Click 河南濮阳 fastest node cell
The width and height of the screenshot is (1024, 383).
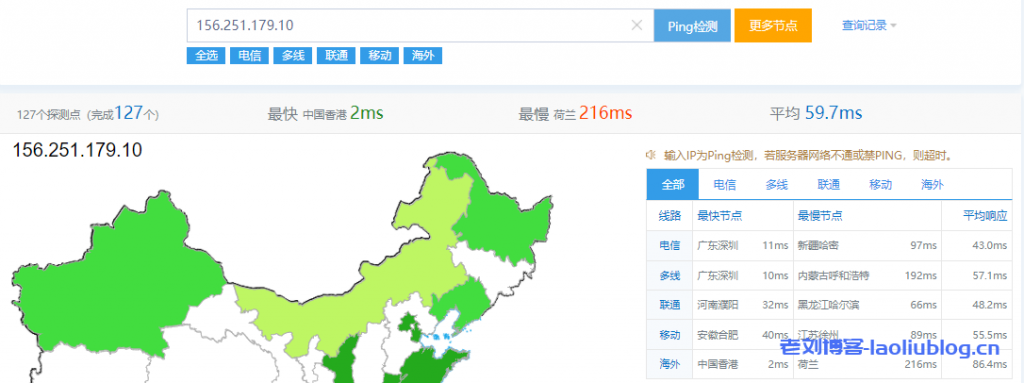718,305
